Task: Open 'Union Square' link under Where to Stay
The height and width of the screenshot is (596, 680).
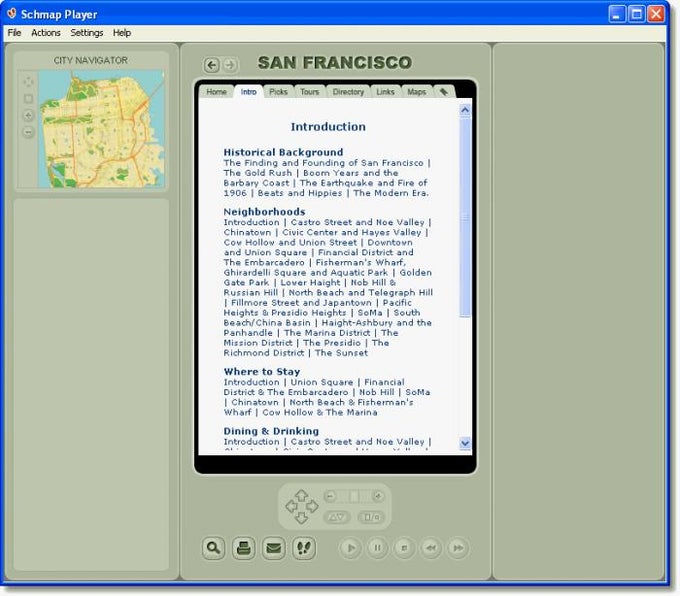Action: pos(322,382)
